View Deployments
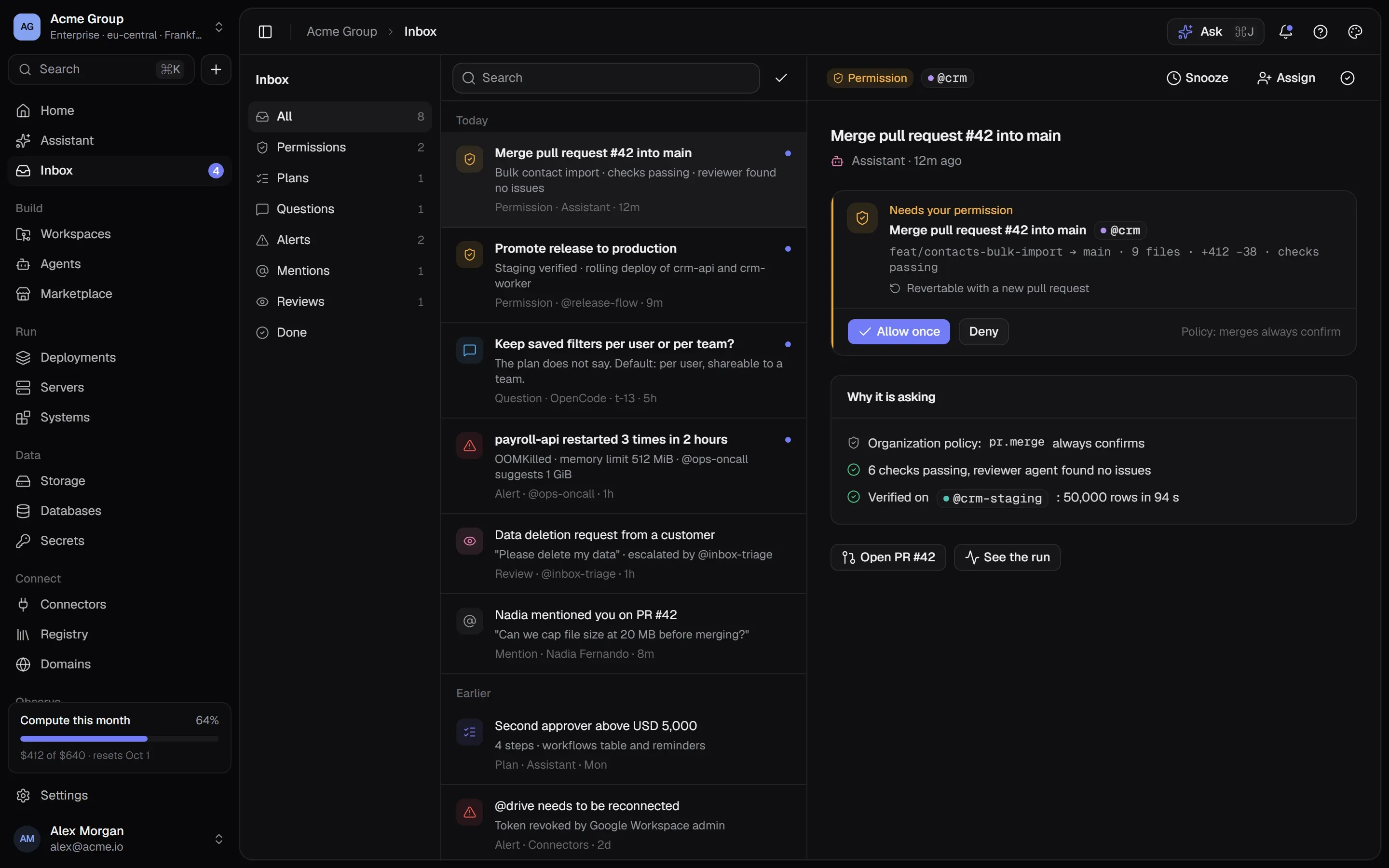1389x868 pixels. tap(120, 357)
